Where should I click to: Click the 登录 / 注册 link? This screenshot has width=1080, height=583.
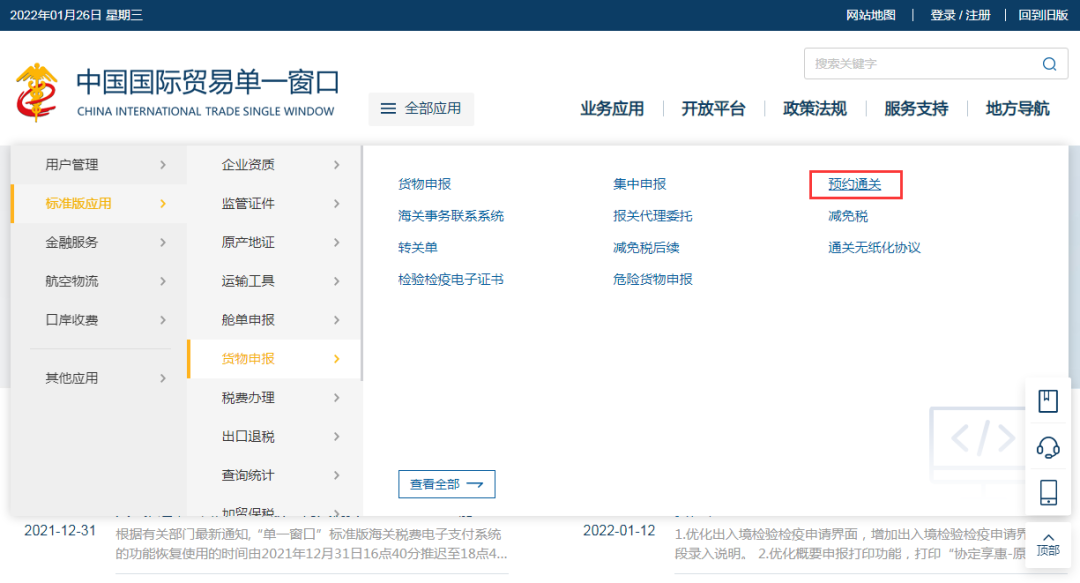click(x=960, y=15)
